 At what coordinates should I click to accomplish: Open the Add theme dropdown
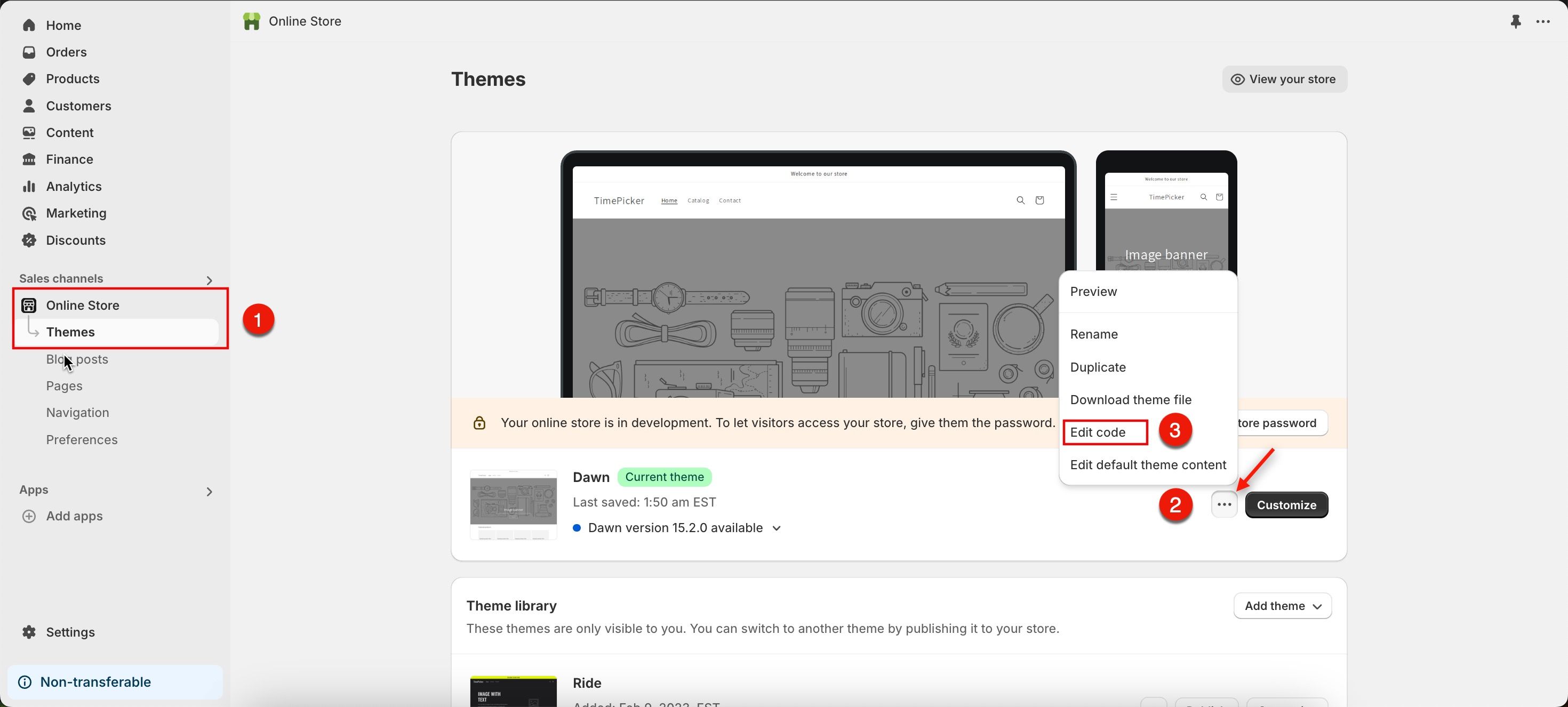click(1283, 605)
